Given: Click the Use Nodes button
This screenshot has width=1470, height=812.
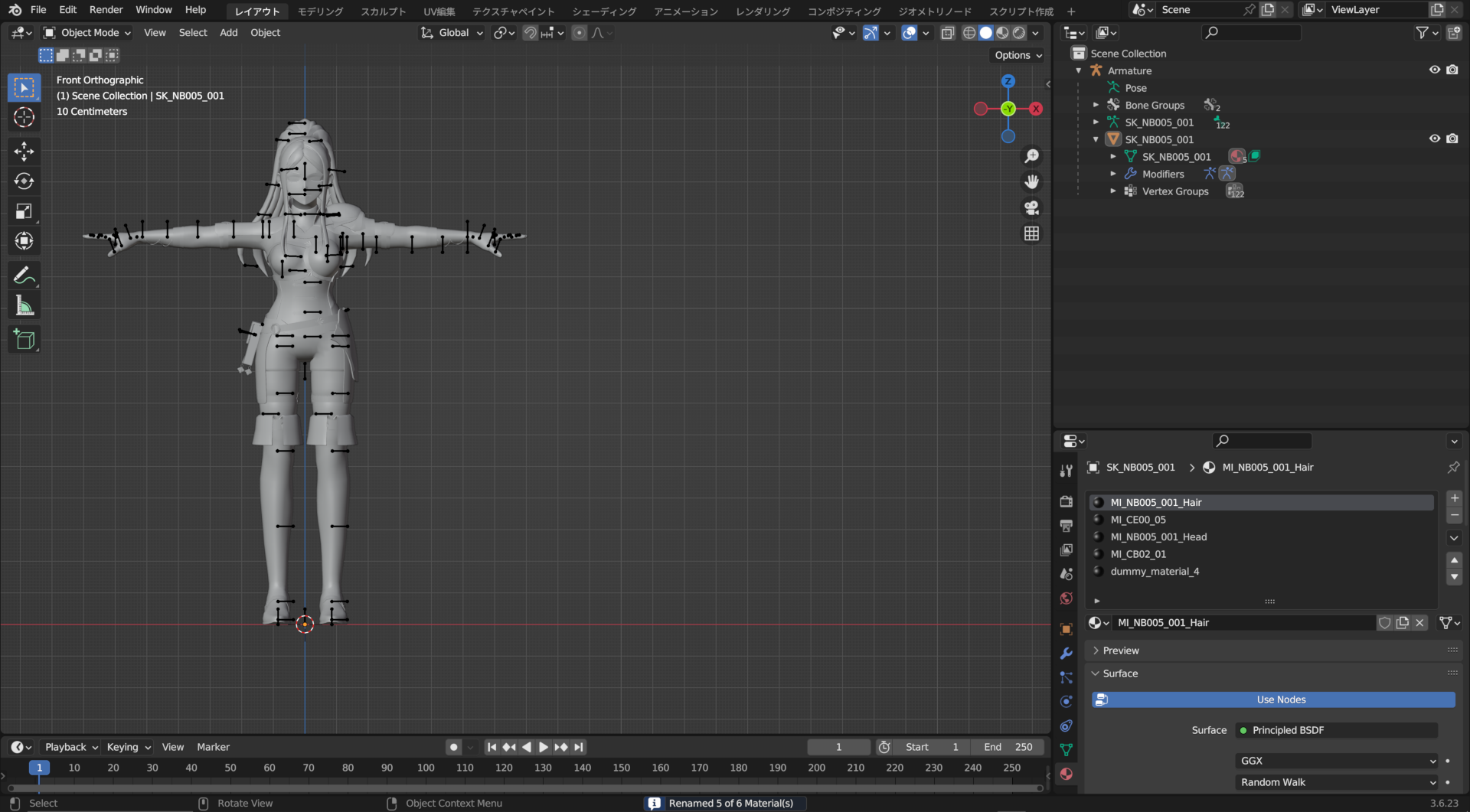Looking at the screenshot, I should (x=1273, y=700).
